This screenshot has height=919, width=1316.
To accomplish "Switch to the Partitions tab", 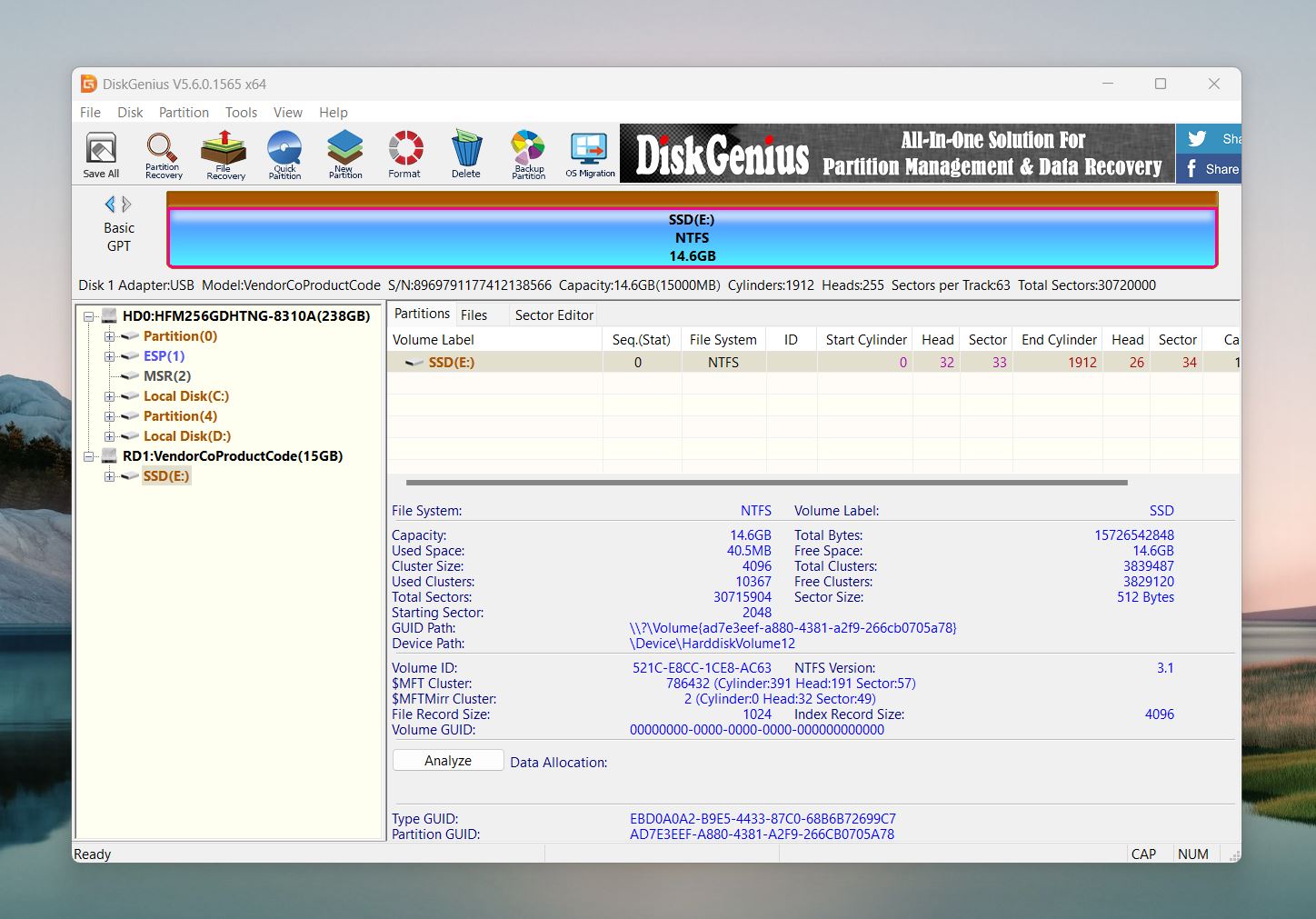I will coord(422,314).
